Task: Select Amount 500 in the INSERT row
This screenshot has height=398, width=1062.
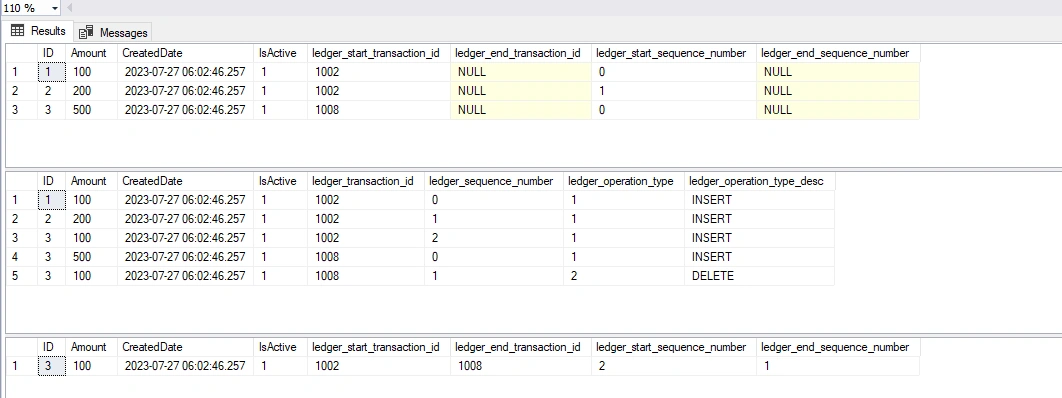Action: point(91,257)
